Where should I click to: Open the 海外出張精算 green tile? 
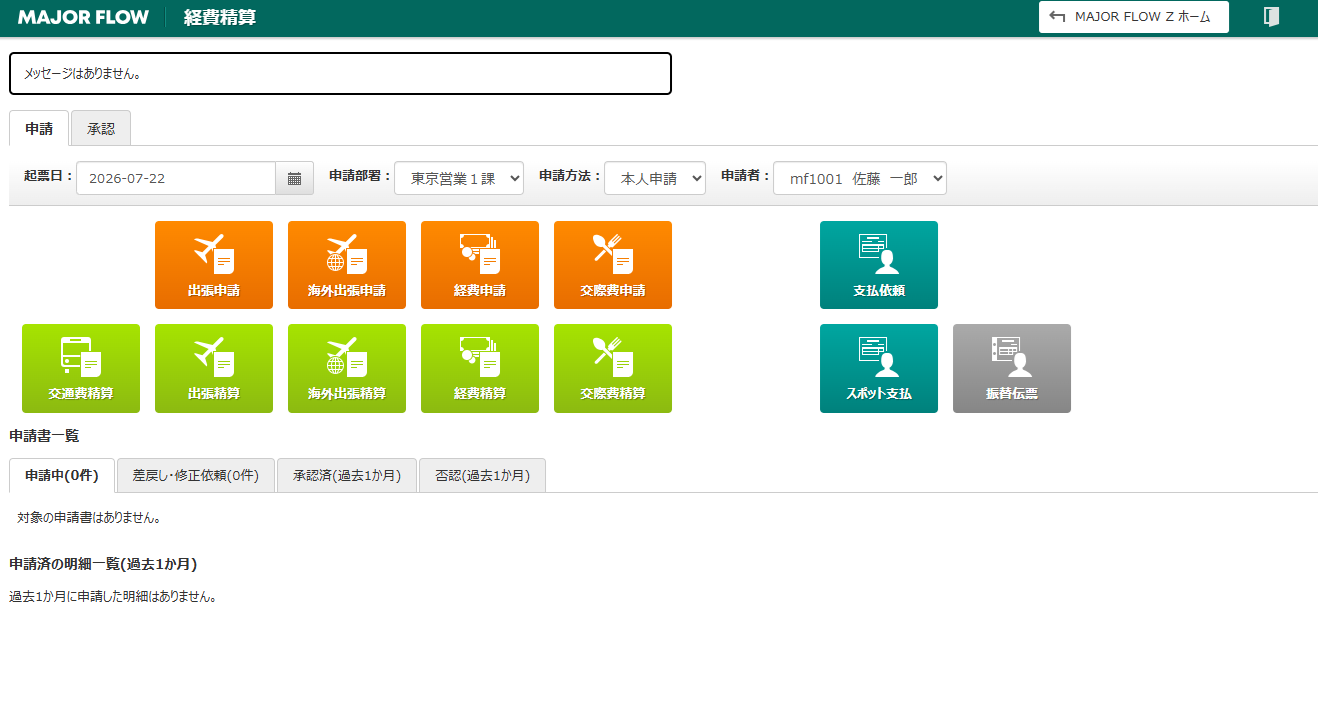pos(347,368)
